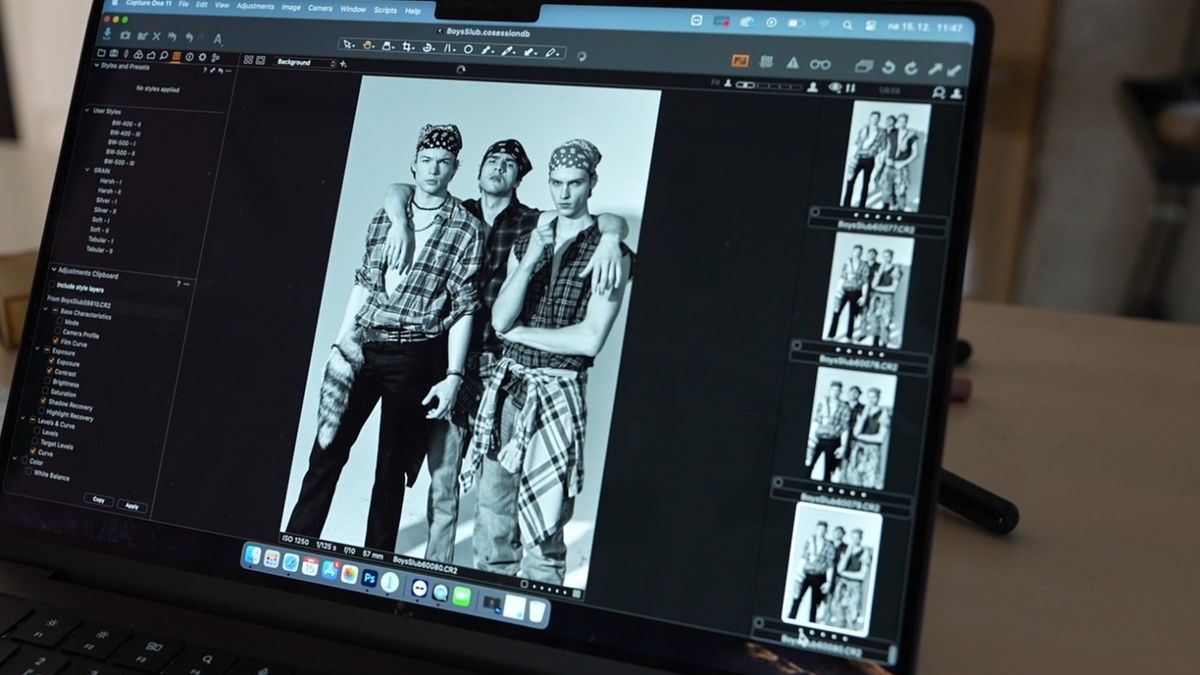The image size is (1200, 675).
Task: Check the White Balance checkbox
Action: click(x=27, y=476)
